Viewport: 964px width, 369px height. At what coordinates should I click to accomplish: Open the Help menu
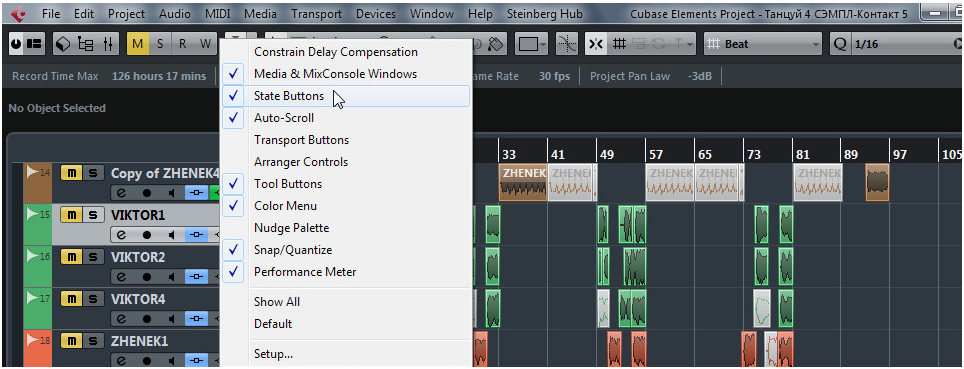click(x=480, y=14)
